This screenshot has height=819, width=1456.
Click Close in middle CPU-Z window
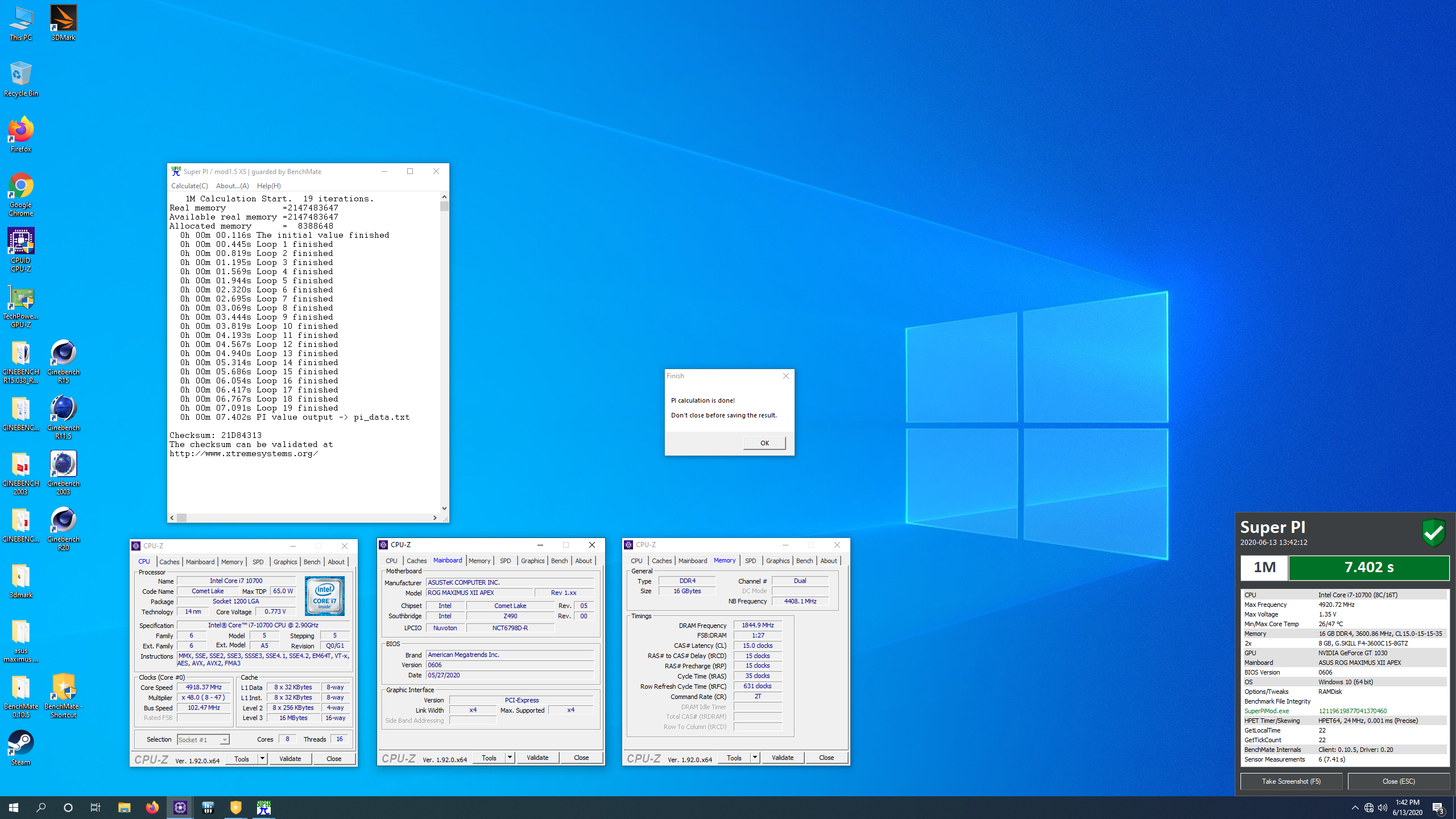click(581, 757)
